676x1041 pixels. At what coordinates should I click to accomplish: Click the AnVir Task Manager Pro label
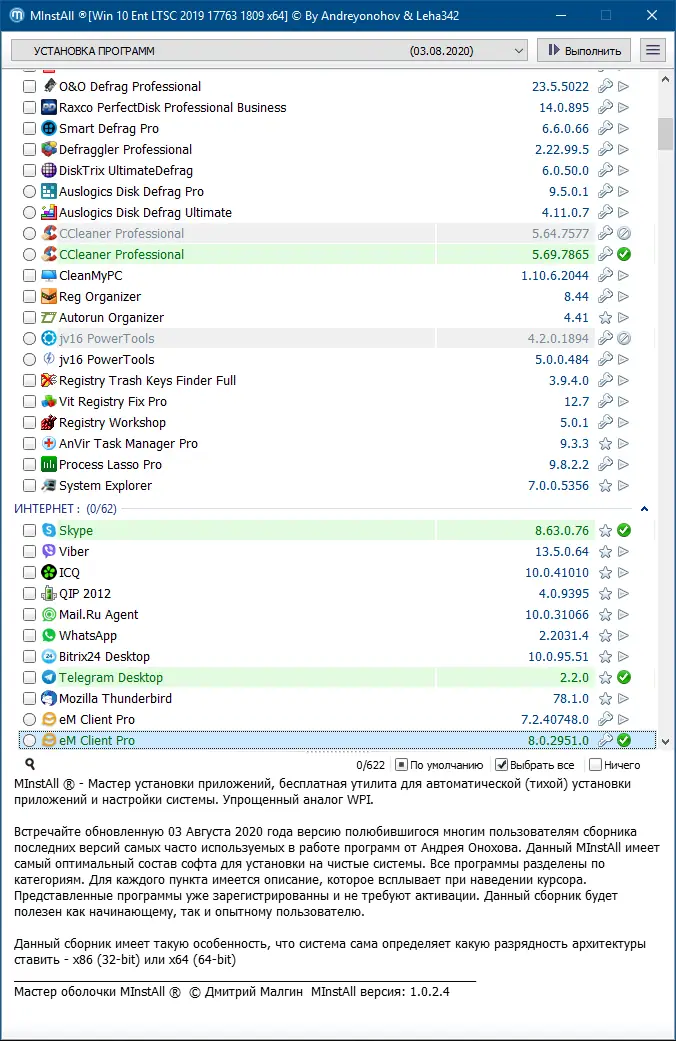coord(128,443)
